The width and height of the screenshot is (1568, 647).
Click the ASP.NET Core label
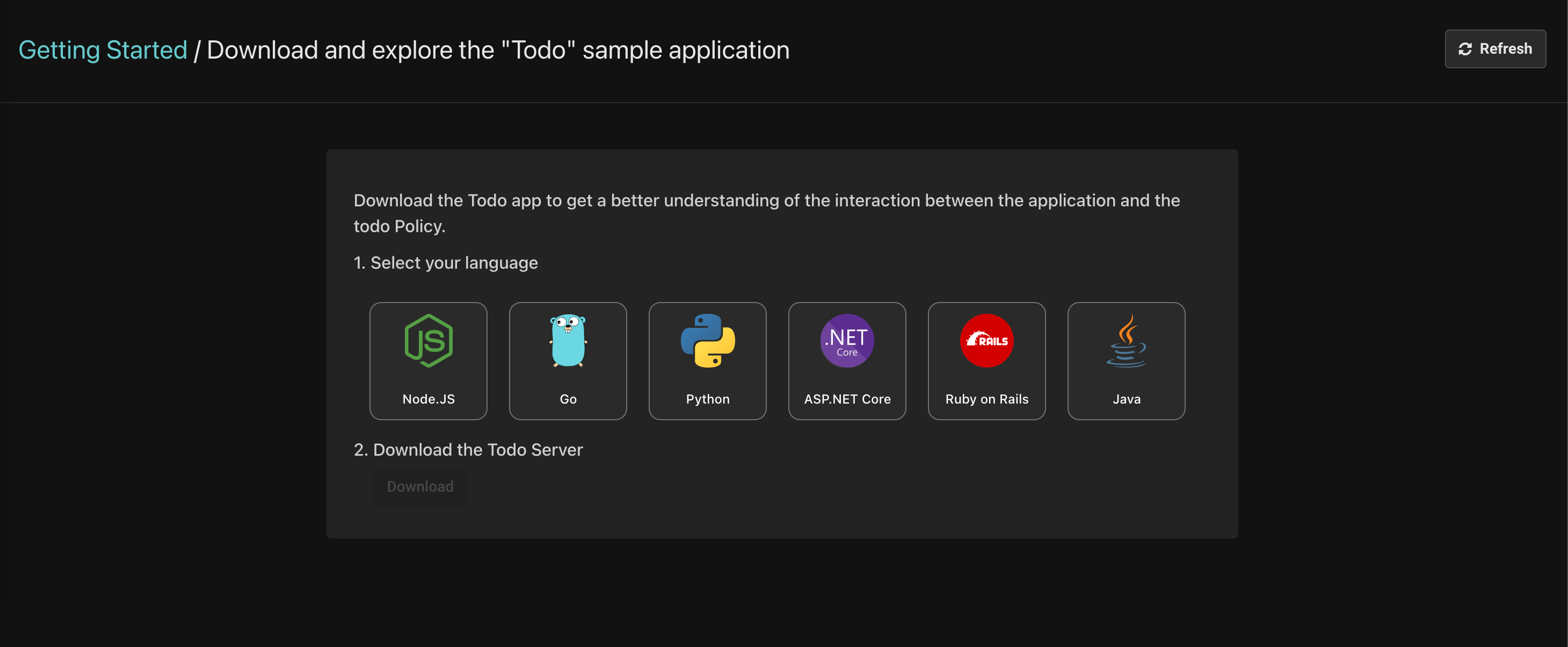click(x=847, y=399)
